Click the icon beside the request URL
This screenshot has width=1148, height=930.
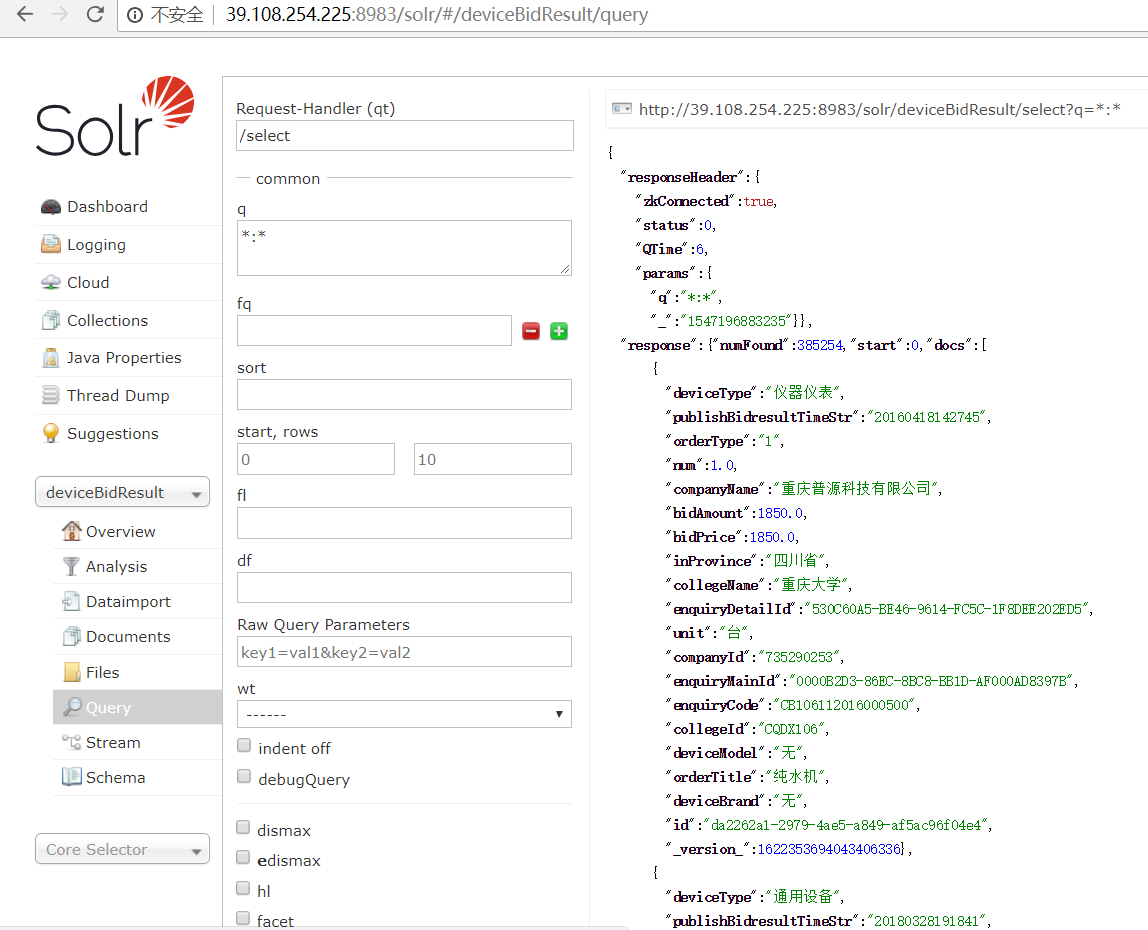point(622,109)
